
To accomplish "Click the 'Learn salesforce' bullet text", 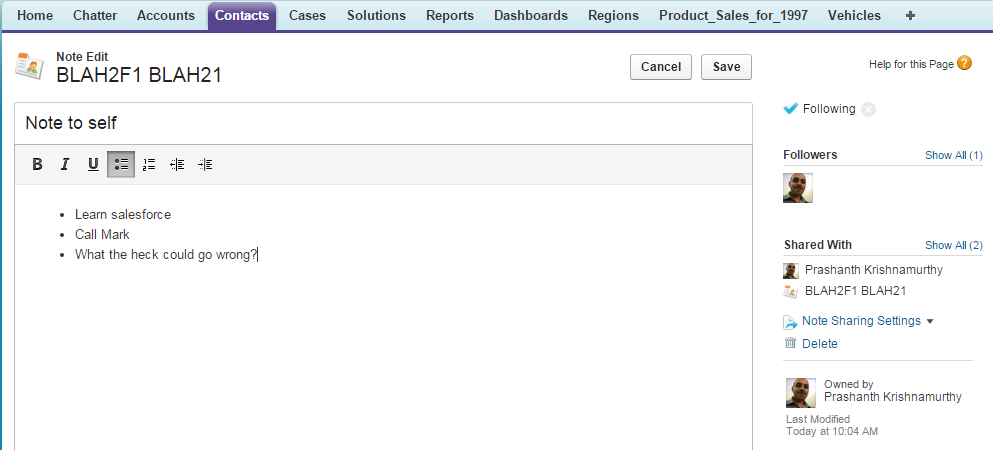I will click(123, 215).
